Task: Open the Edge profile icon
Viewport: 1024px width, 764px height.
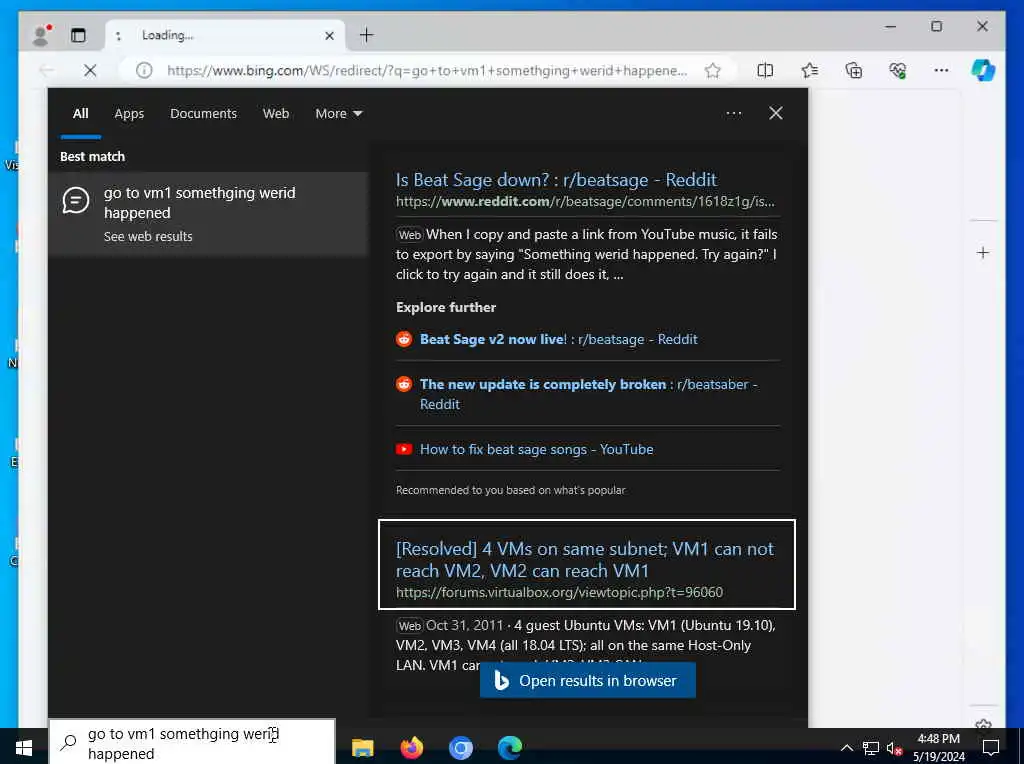Action: tap(42, 35)
